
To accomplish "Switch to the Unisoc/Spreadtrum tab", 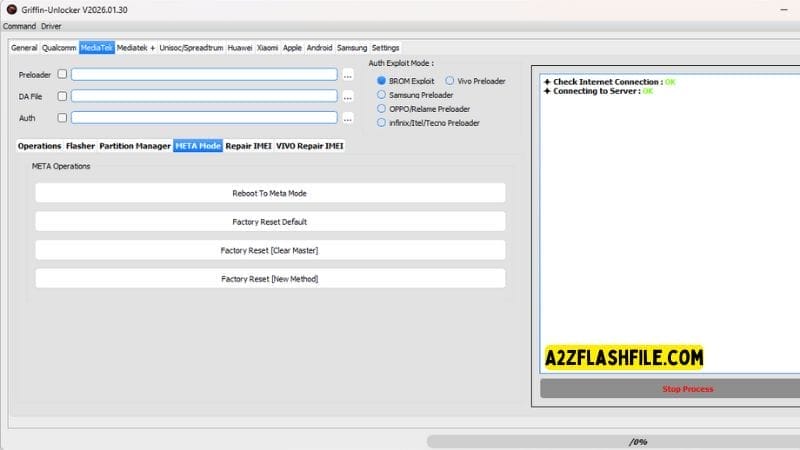I will point(191,47).
